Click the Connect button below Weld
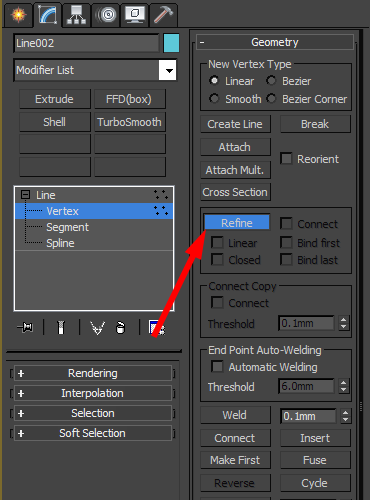 [235, 438]
